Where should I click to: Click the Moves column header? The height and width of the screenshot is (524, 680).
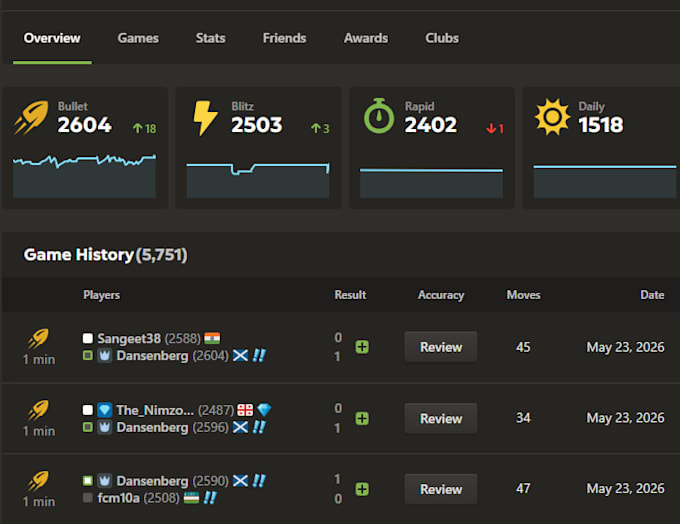click(523, 295)
